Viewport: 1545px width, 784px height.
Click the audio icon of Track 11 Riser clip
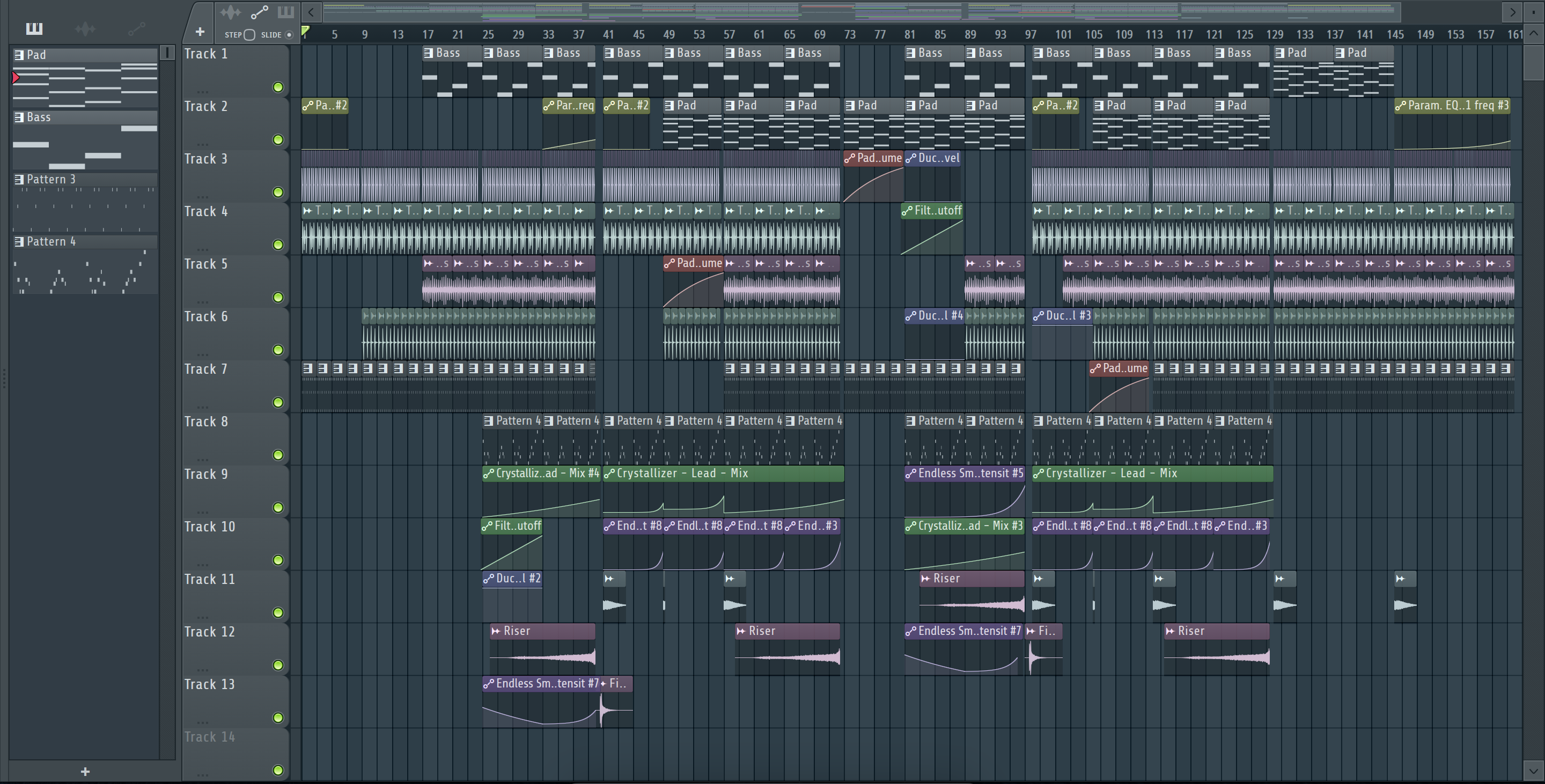pos(925,579)
